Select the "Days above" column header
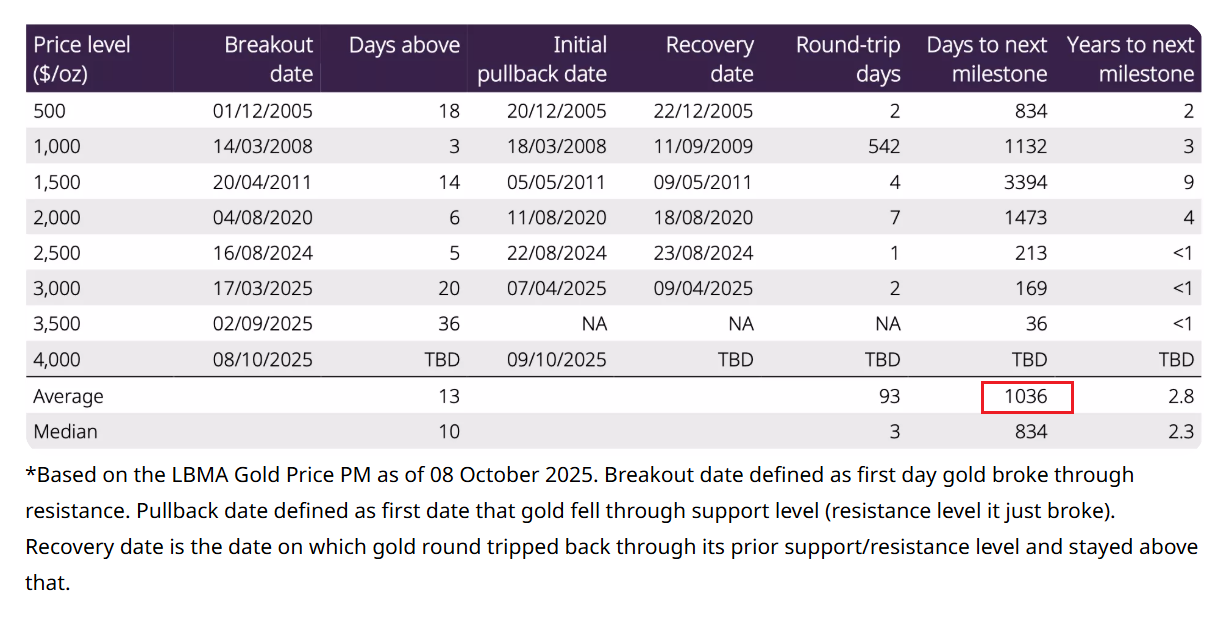This screenshot has height=620, width=1228. click(x=404, y=46)
